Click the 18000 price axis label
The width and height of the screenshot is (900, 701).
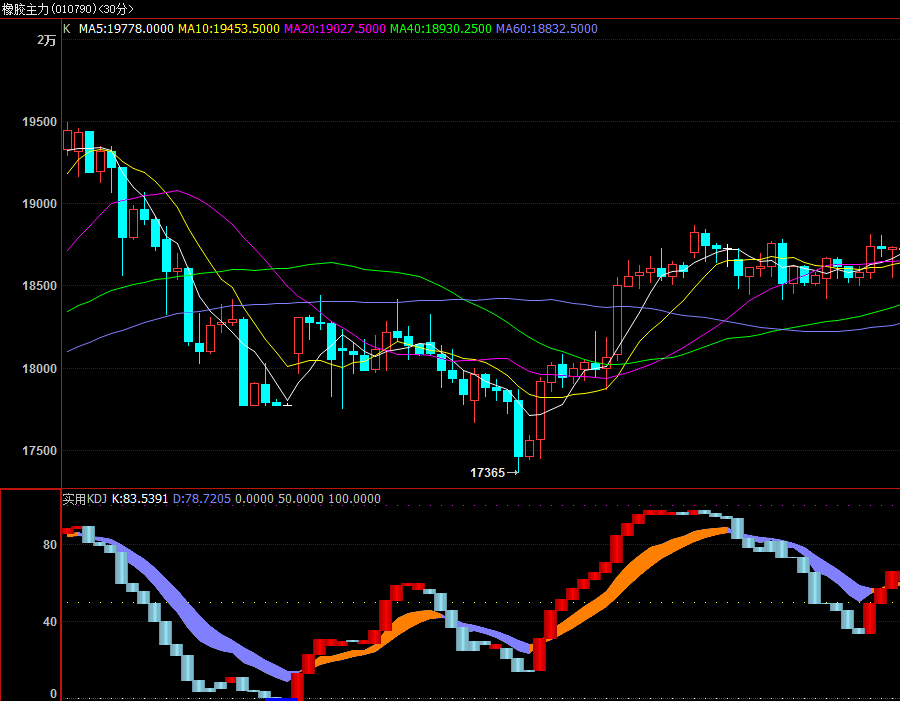click(x=40, y=369)
